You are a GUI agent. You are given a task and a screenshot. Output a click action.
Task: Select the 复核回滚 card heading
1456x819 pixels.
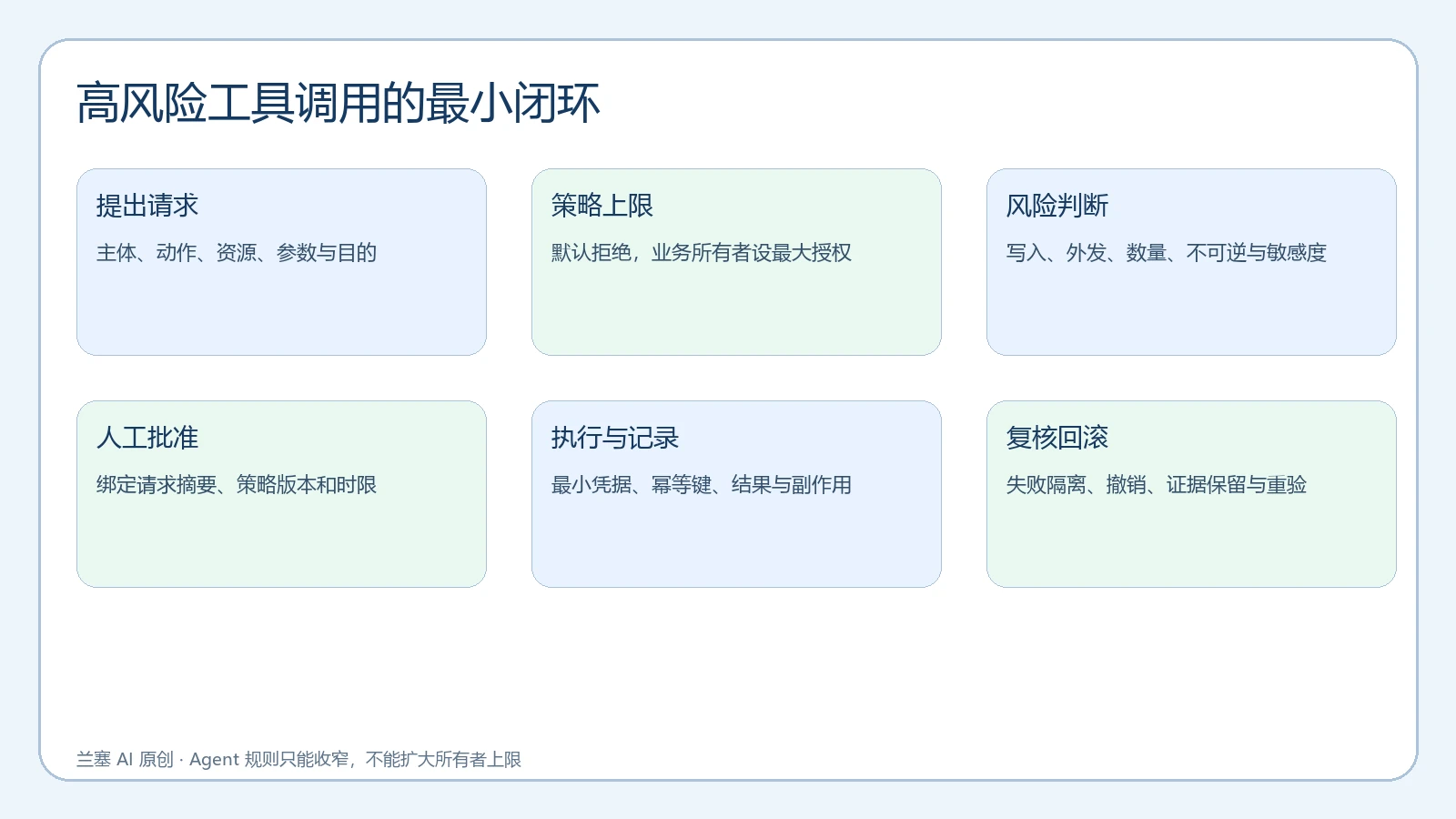[x=1057, y=438]
